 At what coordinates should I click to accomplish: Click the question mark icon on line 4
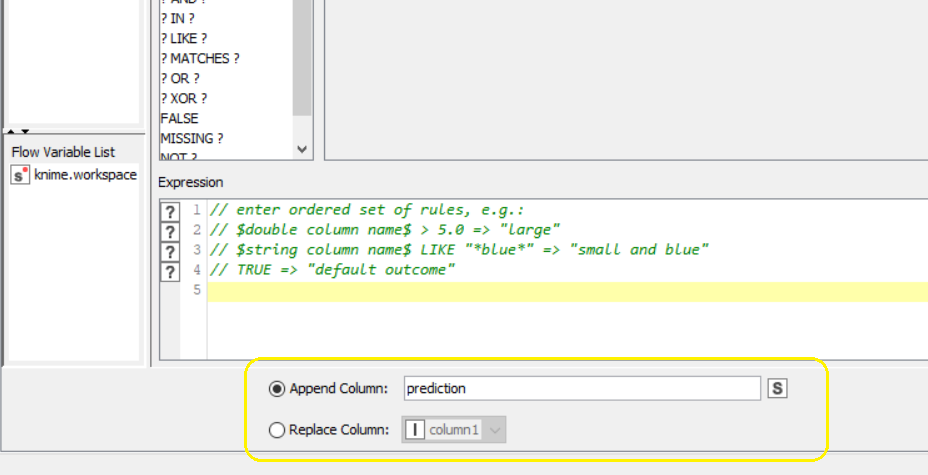170,271
